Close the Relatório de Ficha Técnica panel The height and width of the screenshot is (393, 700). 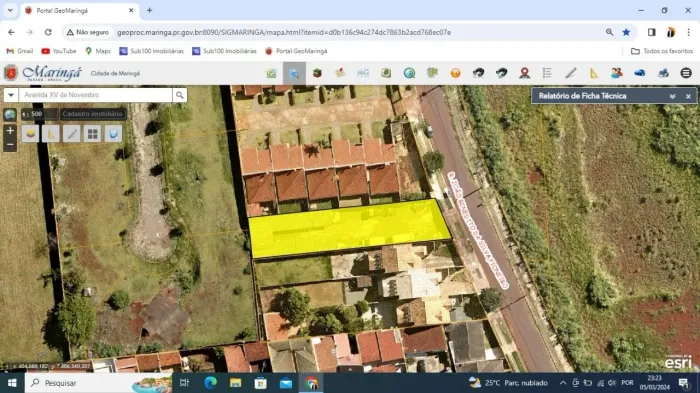[688, 96]
